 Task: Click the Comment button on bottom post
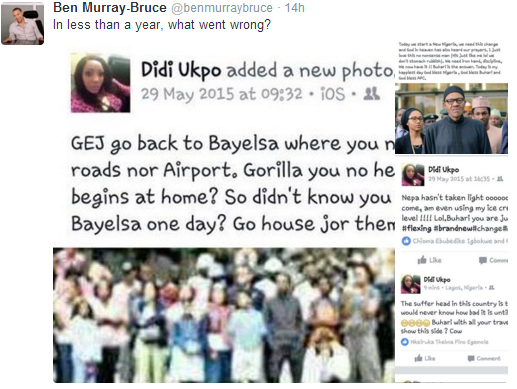pos(484,358)
